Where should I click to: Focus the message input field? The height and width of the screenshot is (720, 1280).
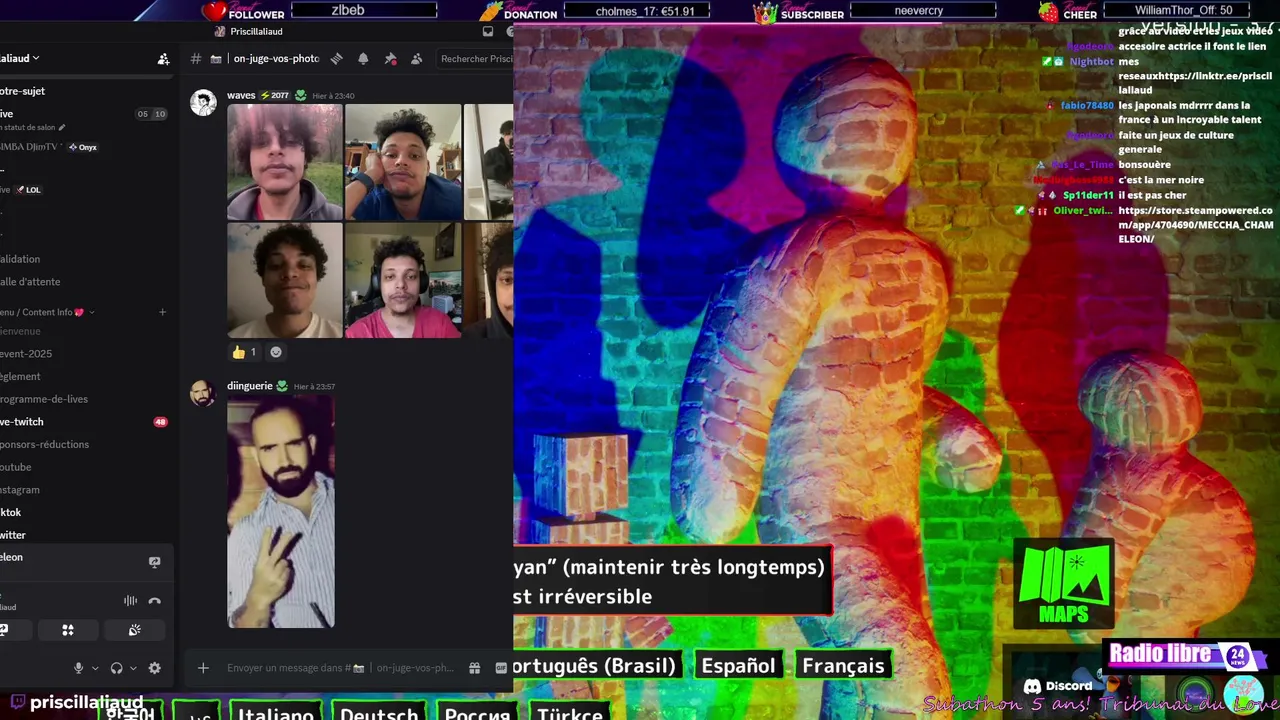click(x=340, y=668)
